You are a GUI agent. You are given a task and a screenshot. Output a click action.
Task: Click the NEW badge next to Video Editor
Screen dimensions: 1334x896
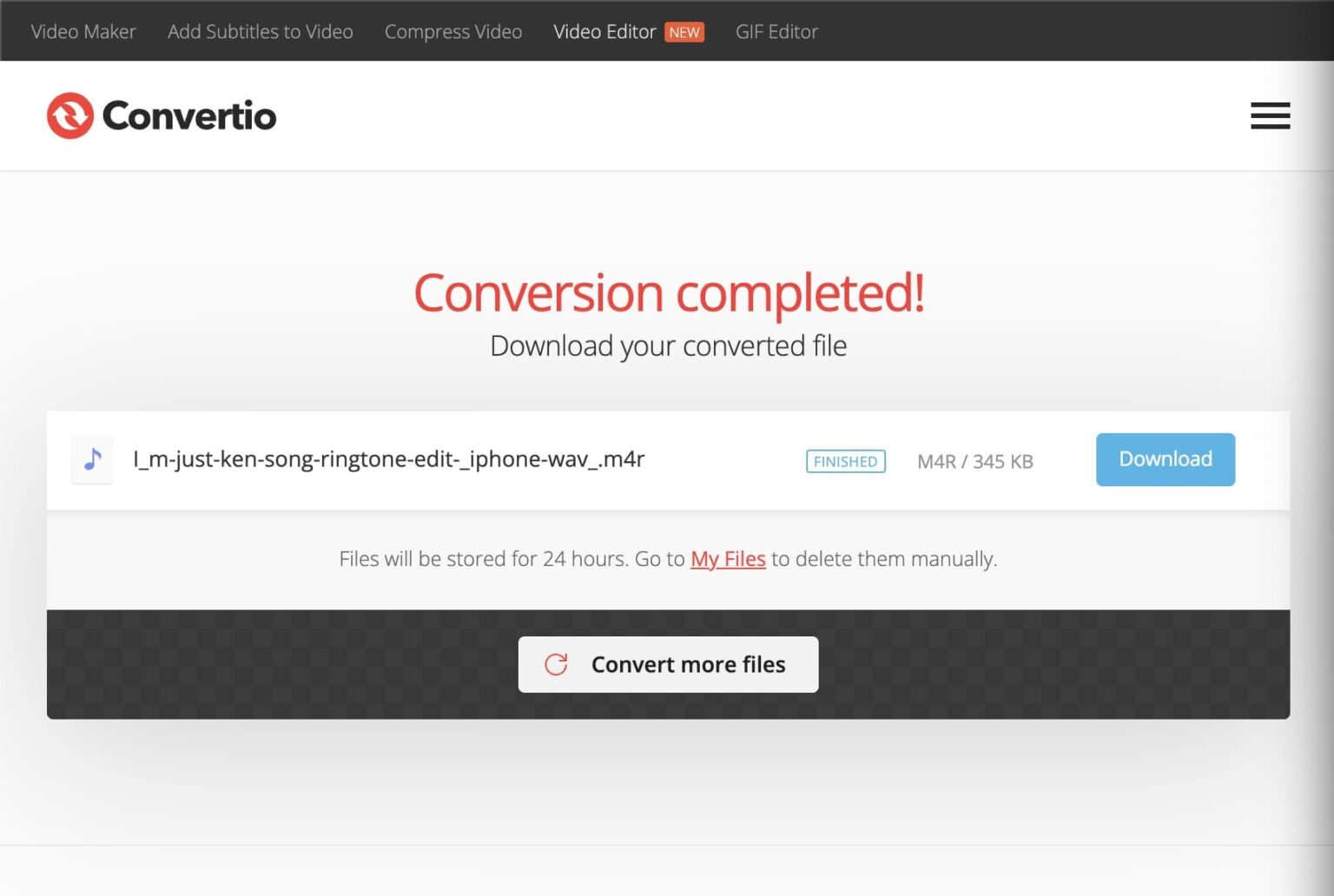click(684, 32)
